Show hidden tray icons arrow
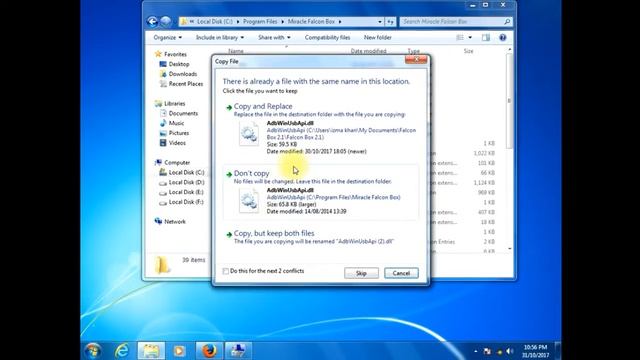Viewport: 640px width, 360px height. tap(476, 351)
